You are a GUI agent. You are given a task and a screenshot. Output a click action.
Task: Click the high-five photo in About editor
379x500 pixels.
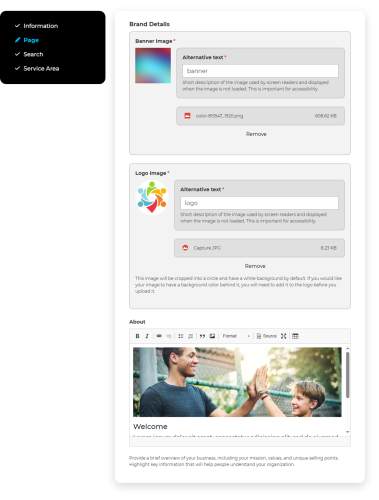pos(237,382)
